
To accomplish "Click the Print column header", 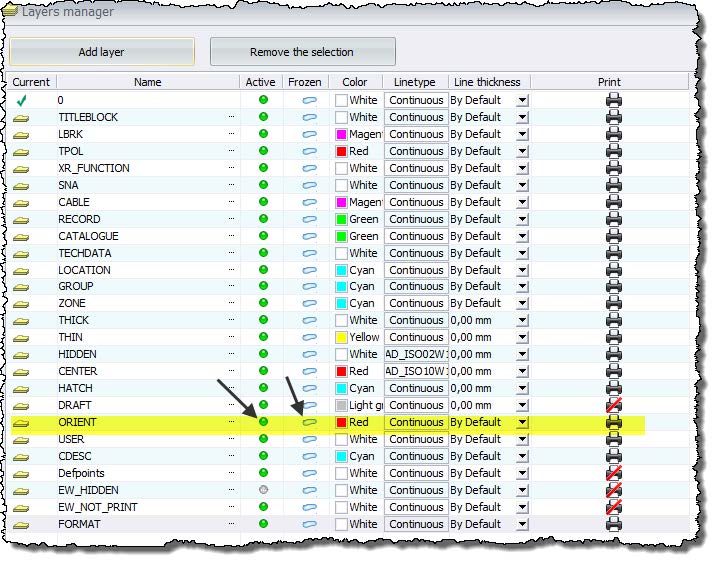I will click(x=610, y=82).
